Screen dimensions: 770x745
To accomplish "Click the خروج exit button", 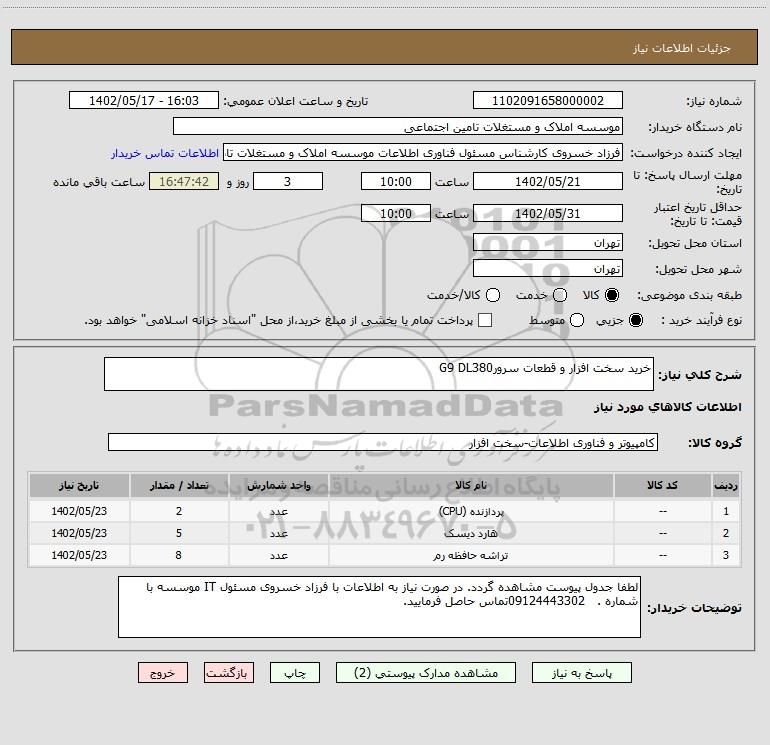I will pyautogui.click(x=163, y=672).
